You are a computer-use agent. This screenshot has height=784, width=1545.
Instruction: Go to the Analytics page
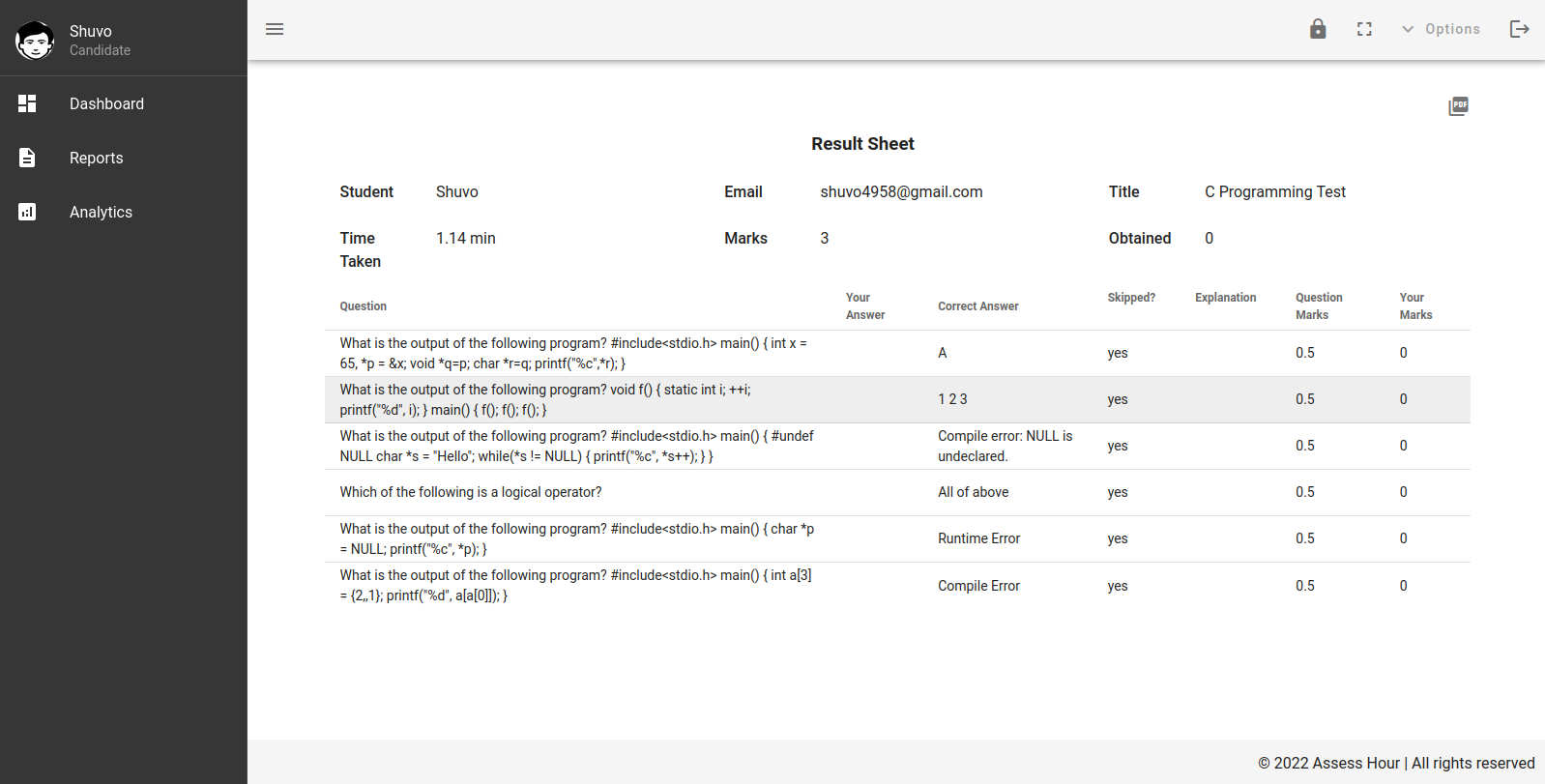click(101, 212)
